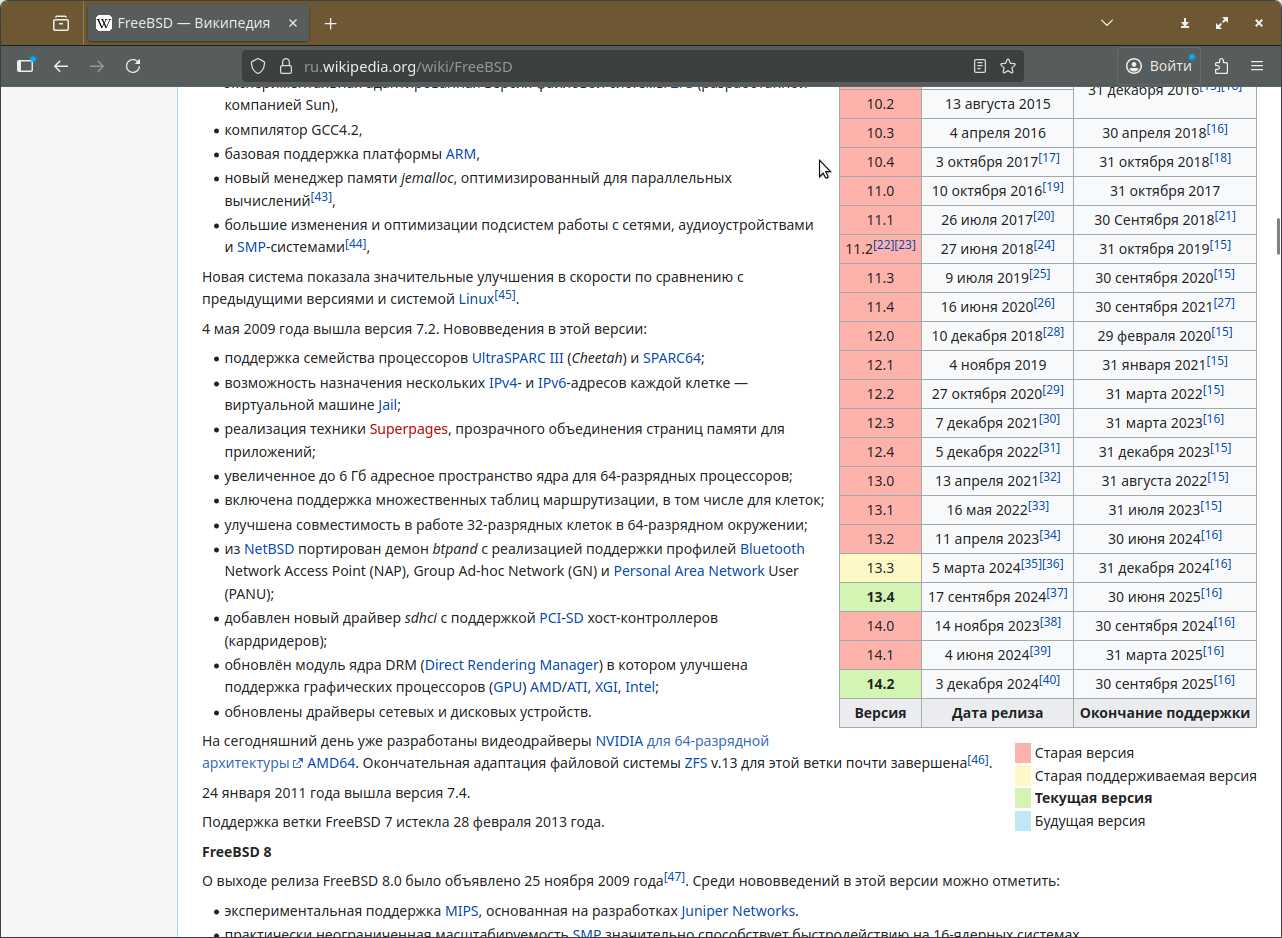Show site security info via the padlock
1282x938 pixels.
point(284,66)
